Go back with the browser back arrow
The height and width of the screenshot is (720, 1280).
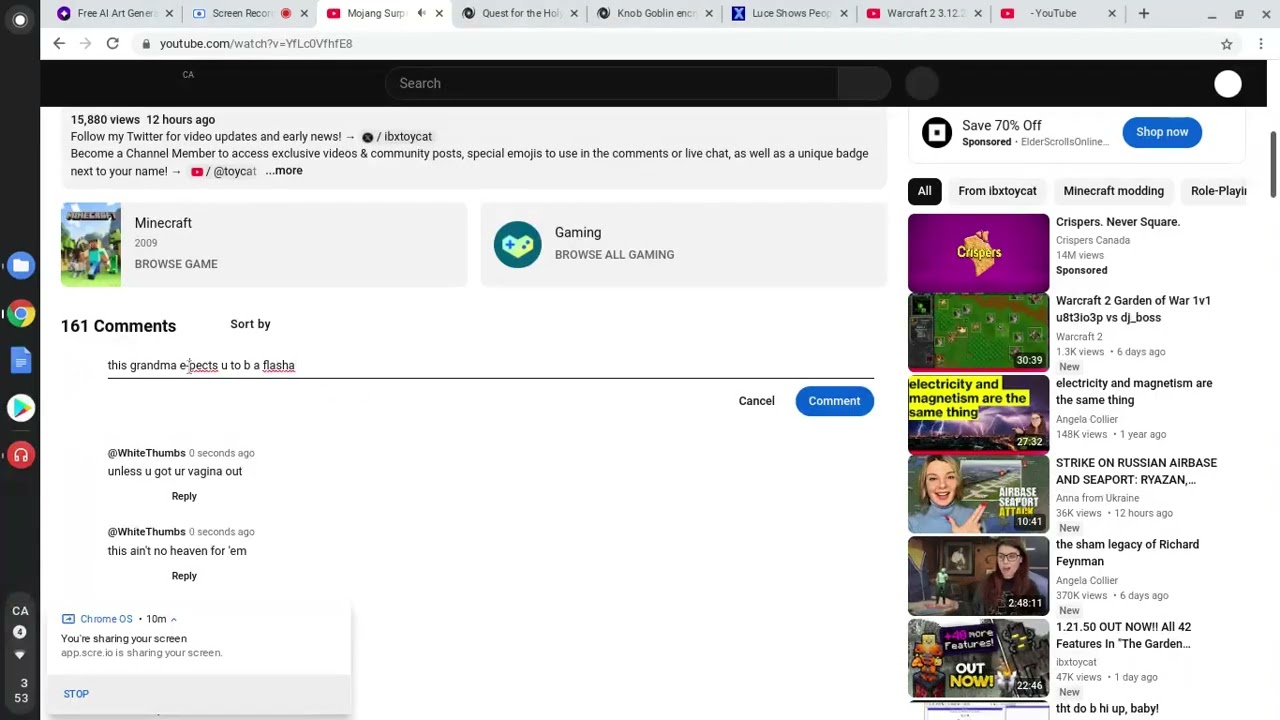tap(59, 43)
